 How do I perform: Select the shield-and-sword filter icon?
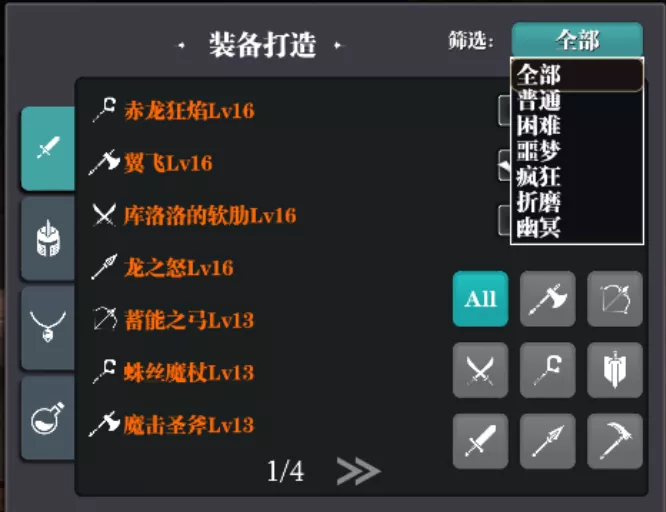[615, 370]
